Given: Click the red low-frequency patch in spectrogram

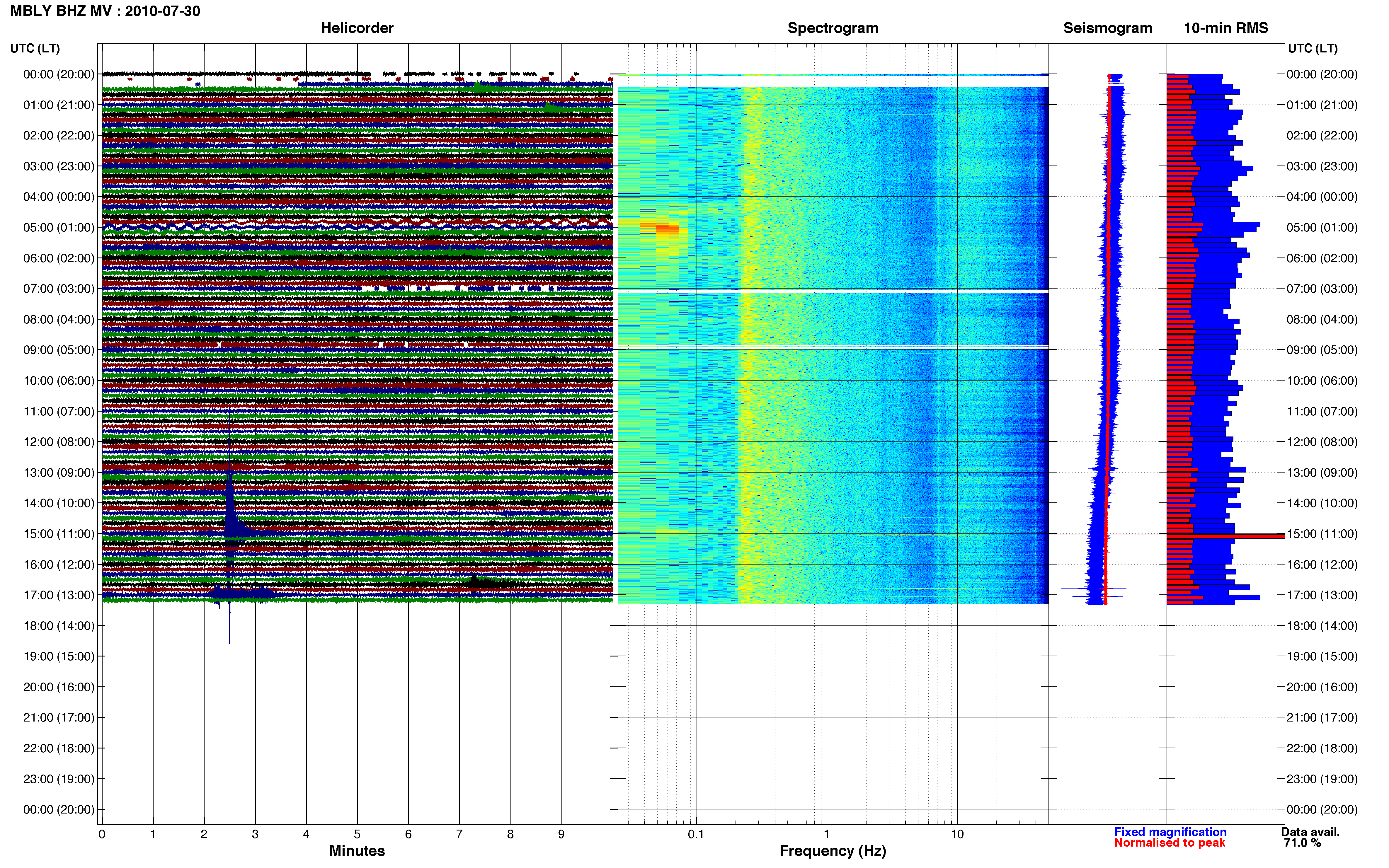Looking at the screenshot, I should [659, 228].
